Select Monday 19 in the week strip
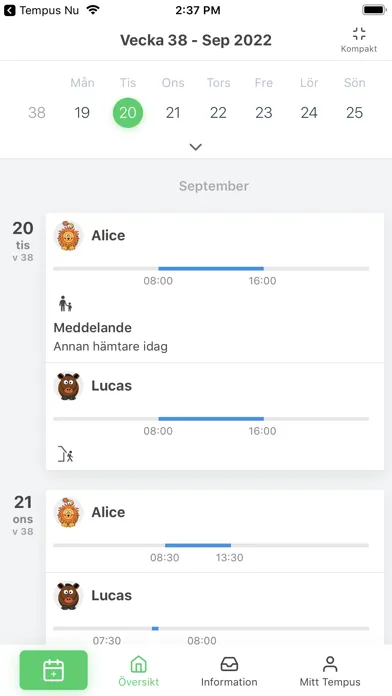Viewport: 392px width, 696px height. [82, 113]
